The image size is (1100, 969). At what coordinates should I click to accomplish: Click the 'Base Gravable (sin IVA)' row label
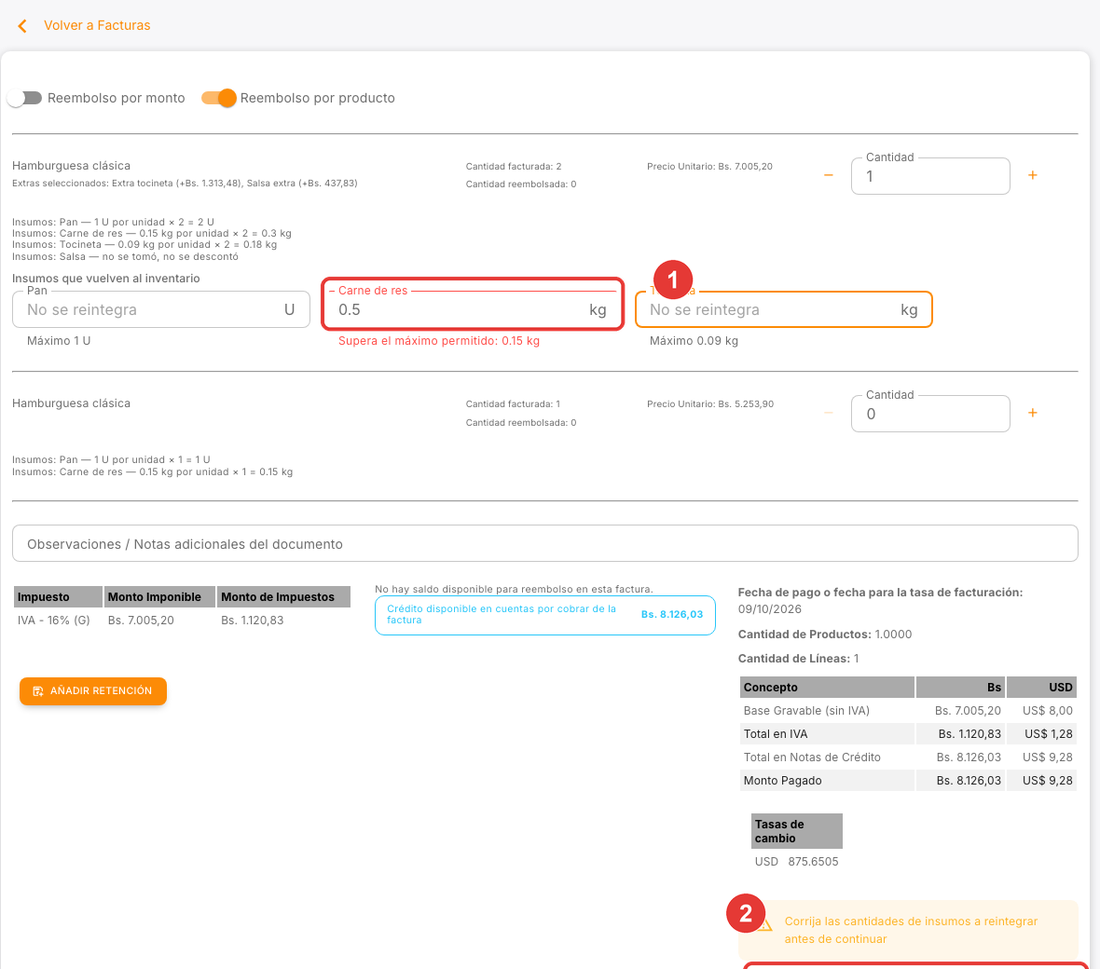coord(806,711)
